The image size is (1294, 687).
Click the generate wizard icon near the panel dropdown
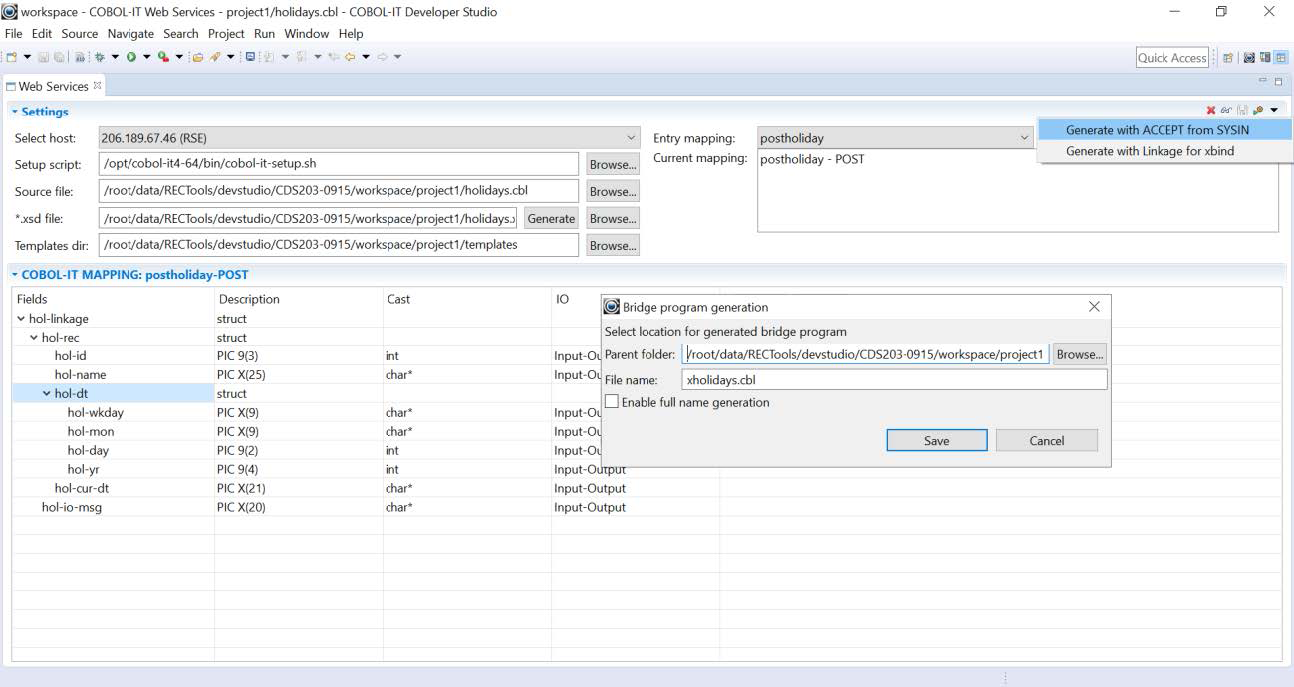tap(1258, 109)
